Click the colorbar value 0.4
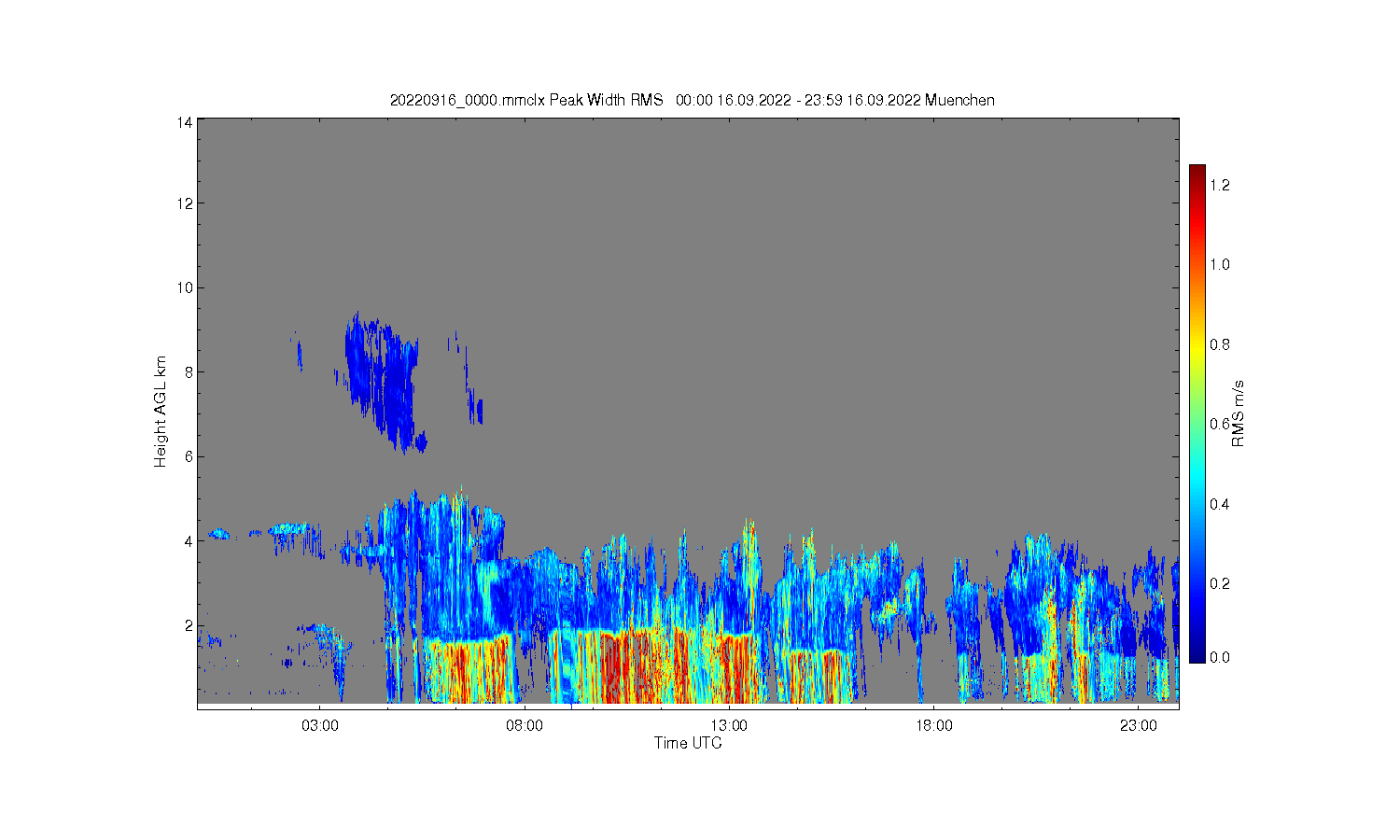1400x840 pixels. (1220, 504)
